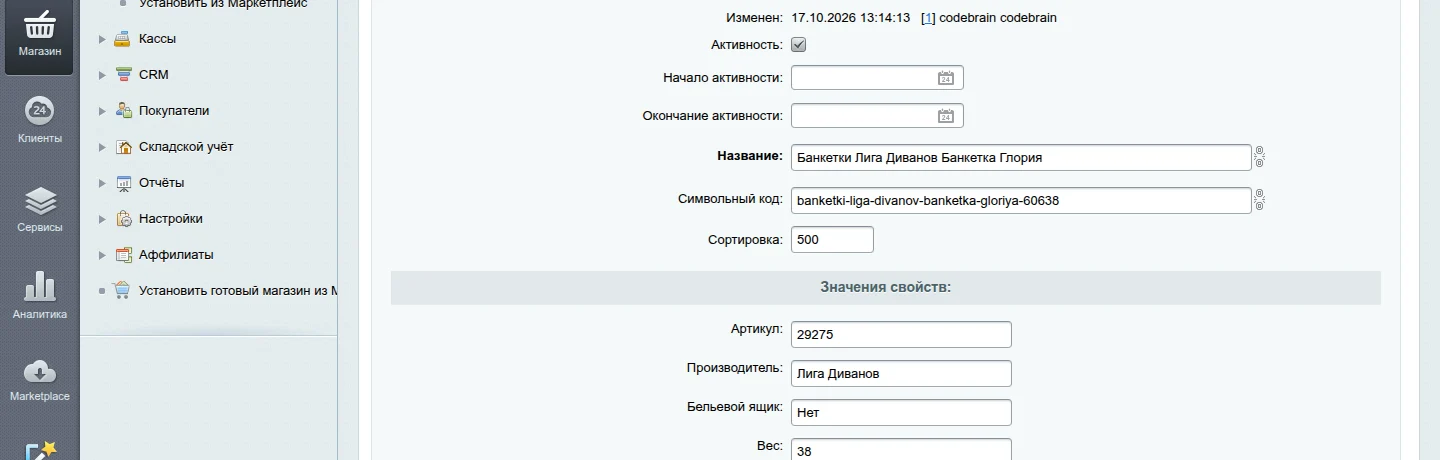Open the Аналитика section icon
The width and height of the screenshot is (1440, 460).
click(x=40, y=286)
